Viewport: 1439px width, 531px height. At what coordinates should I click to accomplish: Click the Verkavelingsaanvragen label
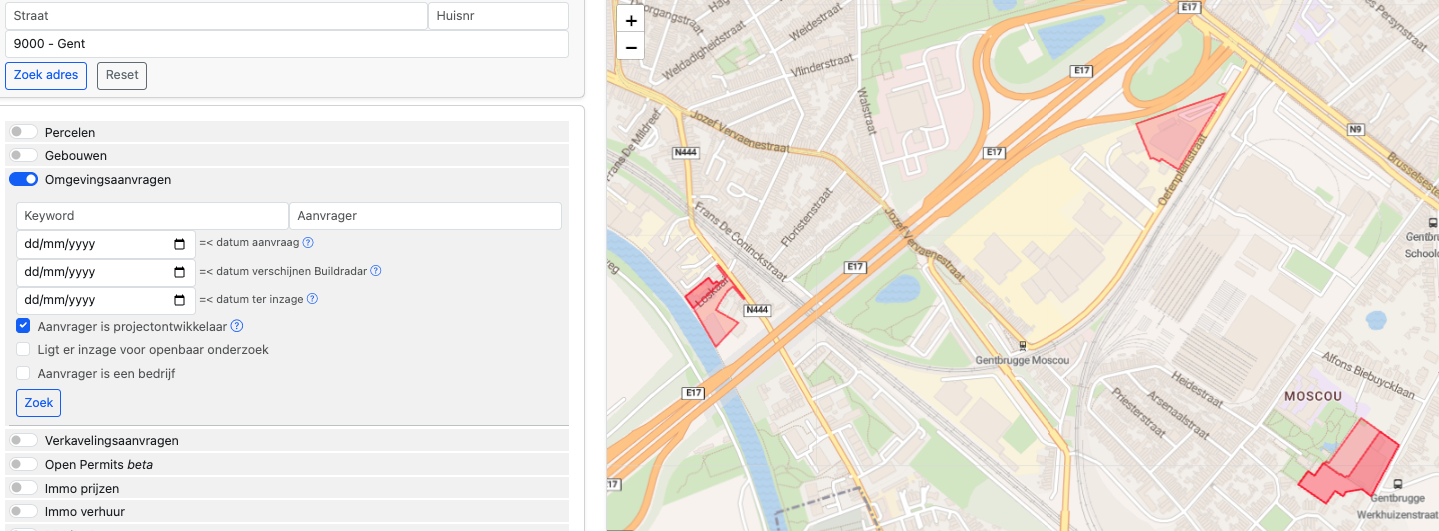point(112,440)
